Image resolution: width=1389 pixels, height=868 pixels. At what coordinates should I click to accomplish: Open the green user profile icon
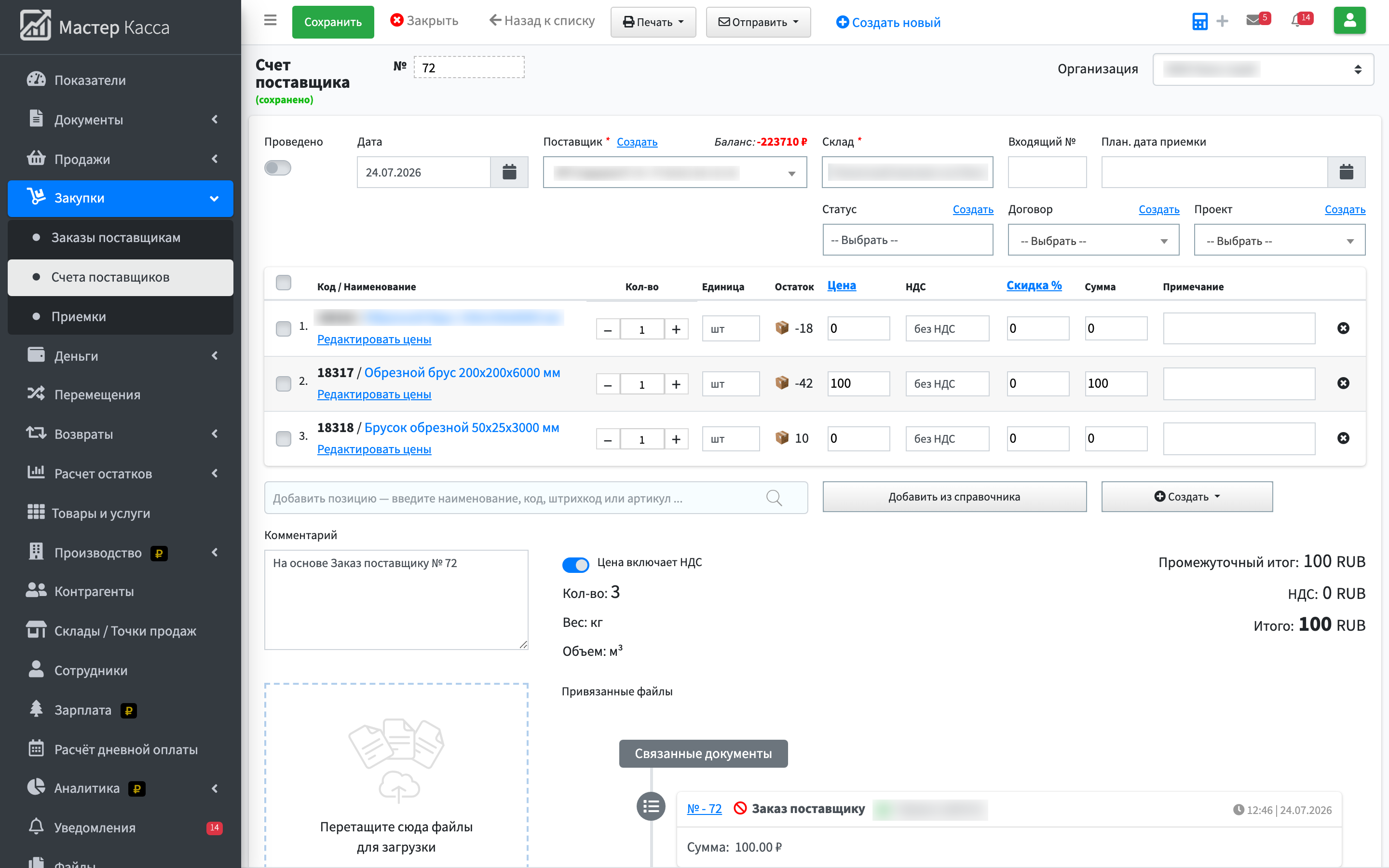click(x=1349, y=21)
